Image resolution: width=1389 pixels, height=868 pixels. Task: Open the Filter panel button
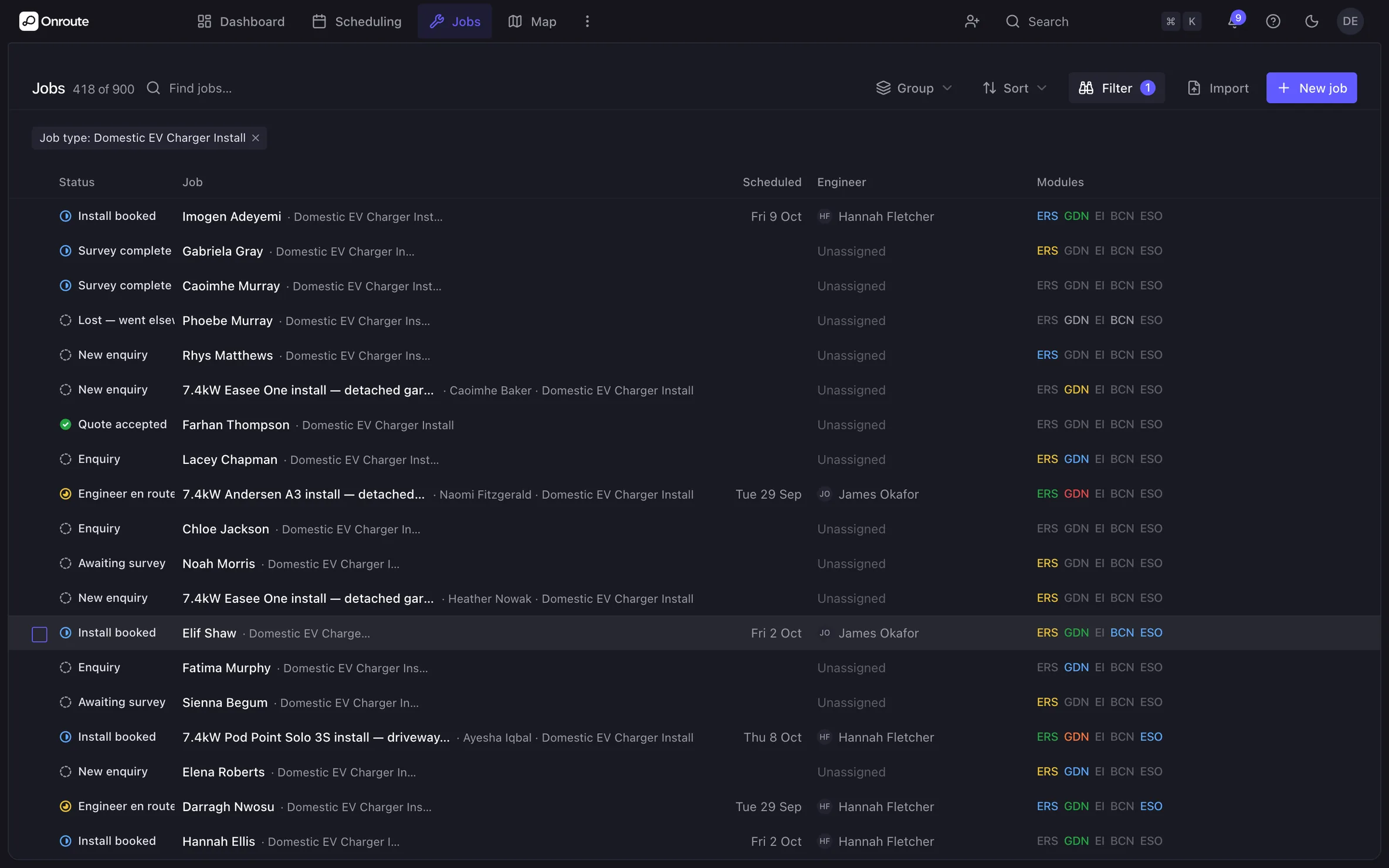(1116, 88)
